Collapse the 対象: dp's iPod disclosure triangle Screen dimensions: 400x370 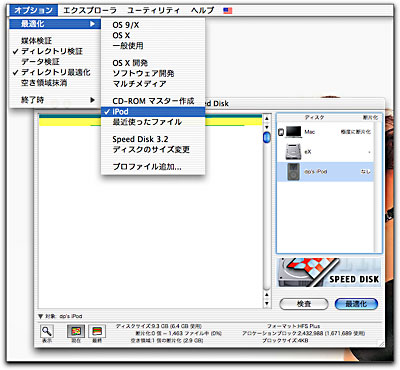click(x=41, y=316)
